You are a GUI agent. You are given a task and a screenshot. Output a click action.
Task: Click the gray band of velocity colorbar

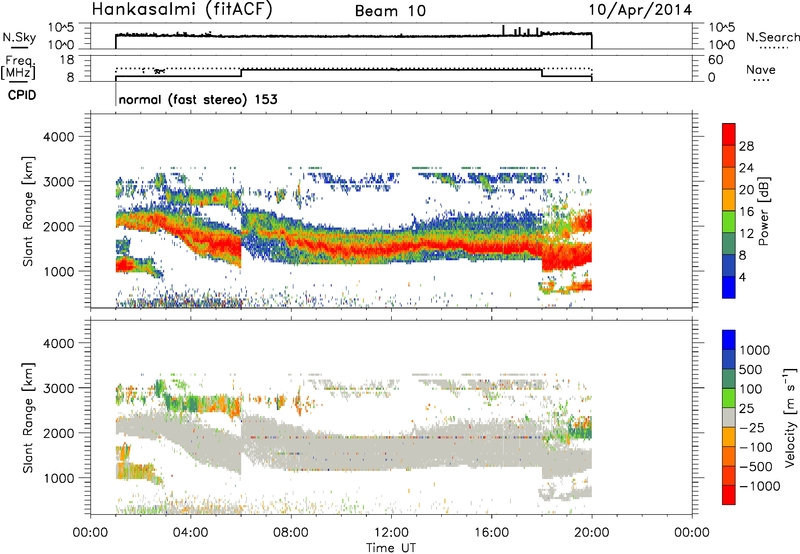point(729,417)
